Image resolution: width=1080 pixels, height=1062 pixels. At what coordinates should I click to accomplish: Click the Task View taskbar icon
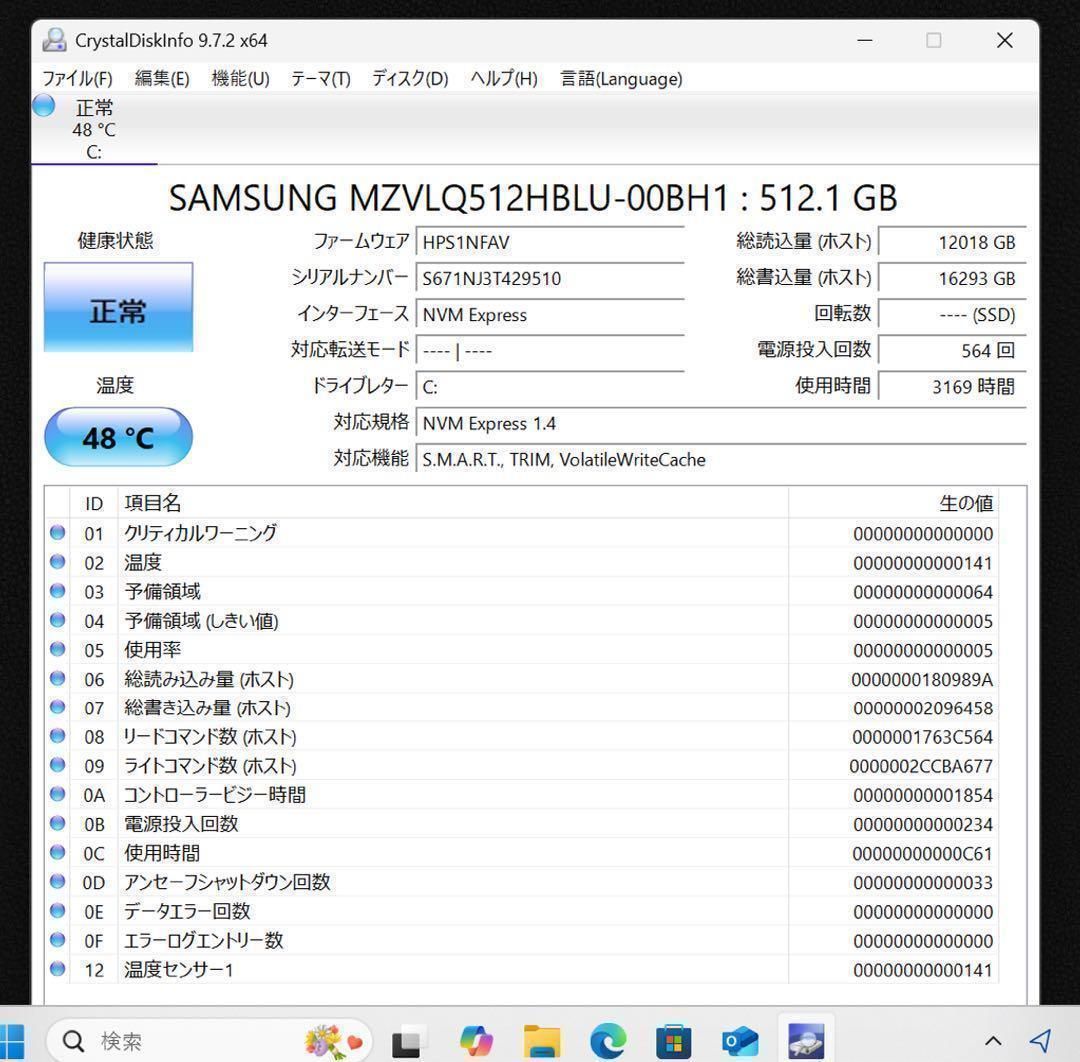407,1041
